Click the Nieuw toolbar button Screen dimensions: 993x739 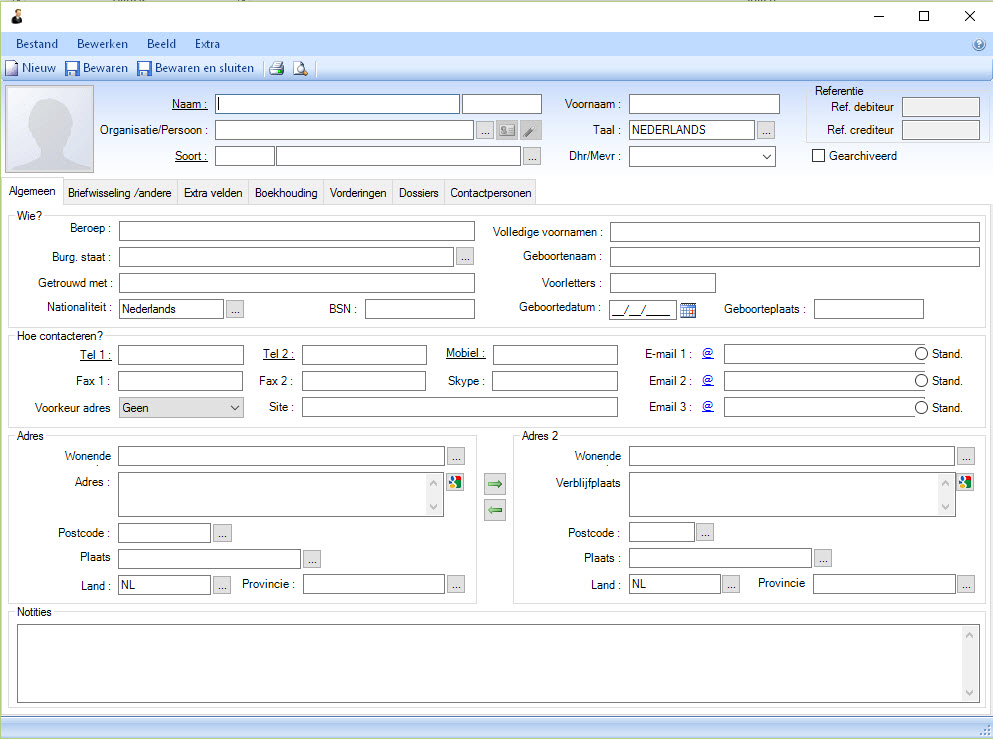pyautogui.click(x=31, y=69)
